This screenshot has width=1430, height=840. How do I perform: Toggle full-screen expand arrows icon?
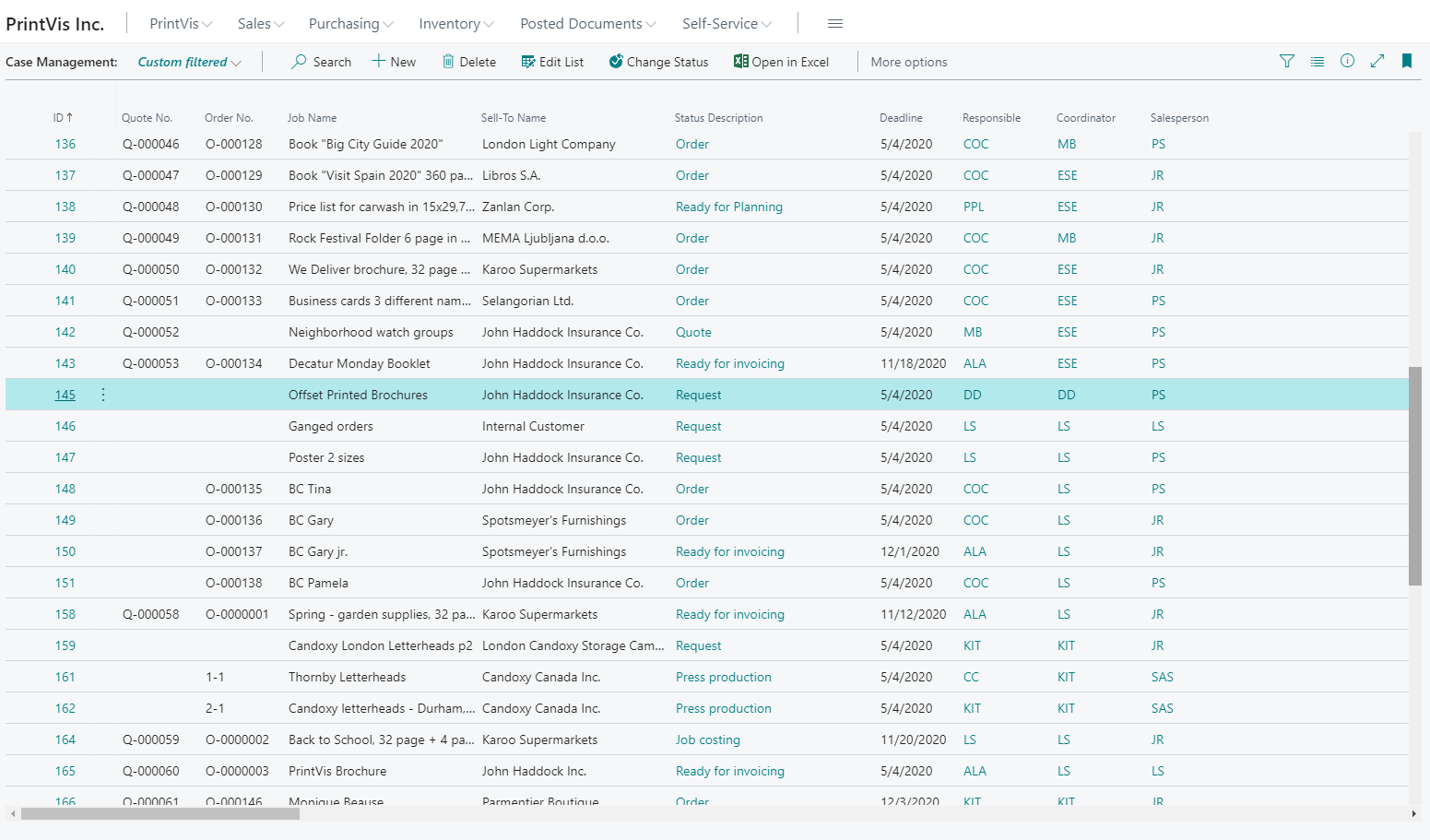tap(1377, 62)
